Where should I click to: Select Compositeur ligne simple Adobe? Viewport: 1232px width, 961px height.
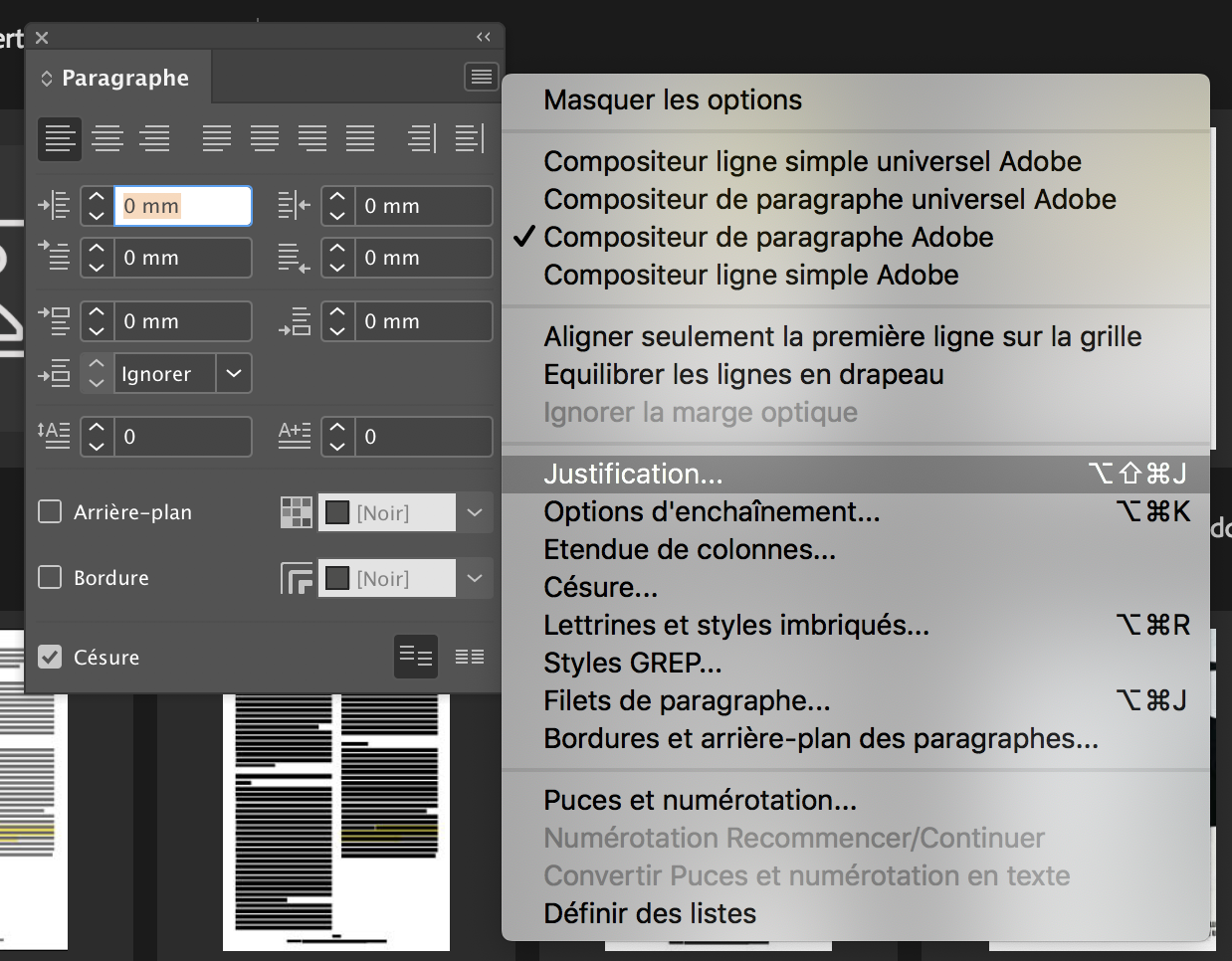pyautogui.click(x=750, y=276)
